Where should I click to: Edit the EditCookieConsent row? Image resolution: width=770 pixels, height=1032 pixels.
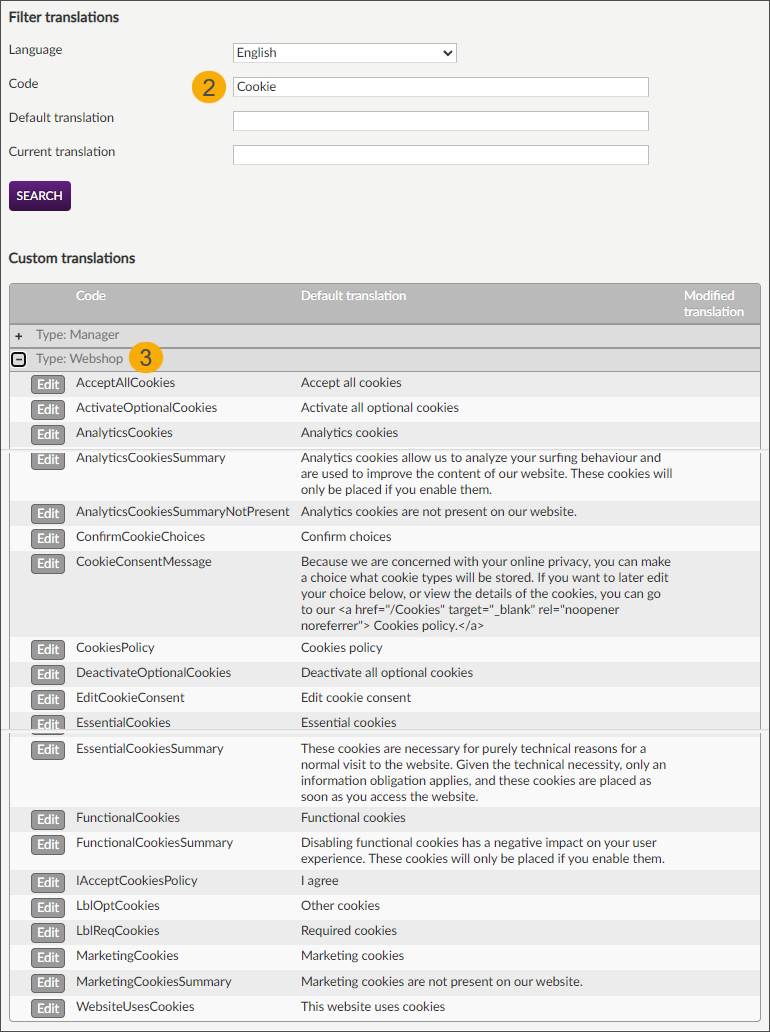[48, 699]
